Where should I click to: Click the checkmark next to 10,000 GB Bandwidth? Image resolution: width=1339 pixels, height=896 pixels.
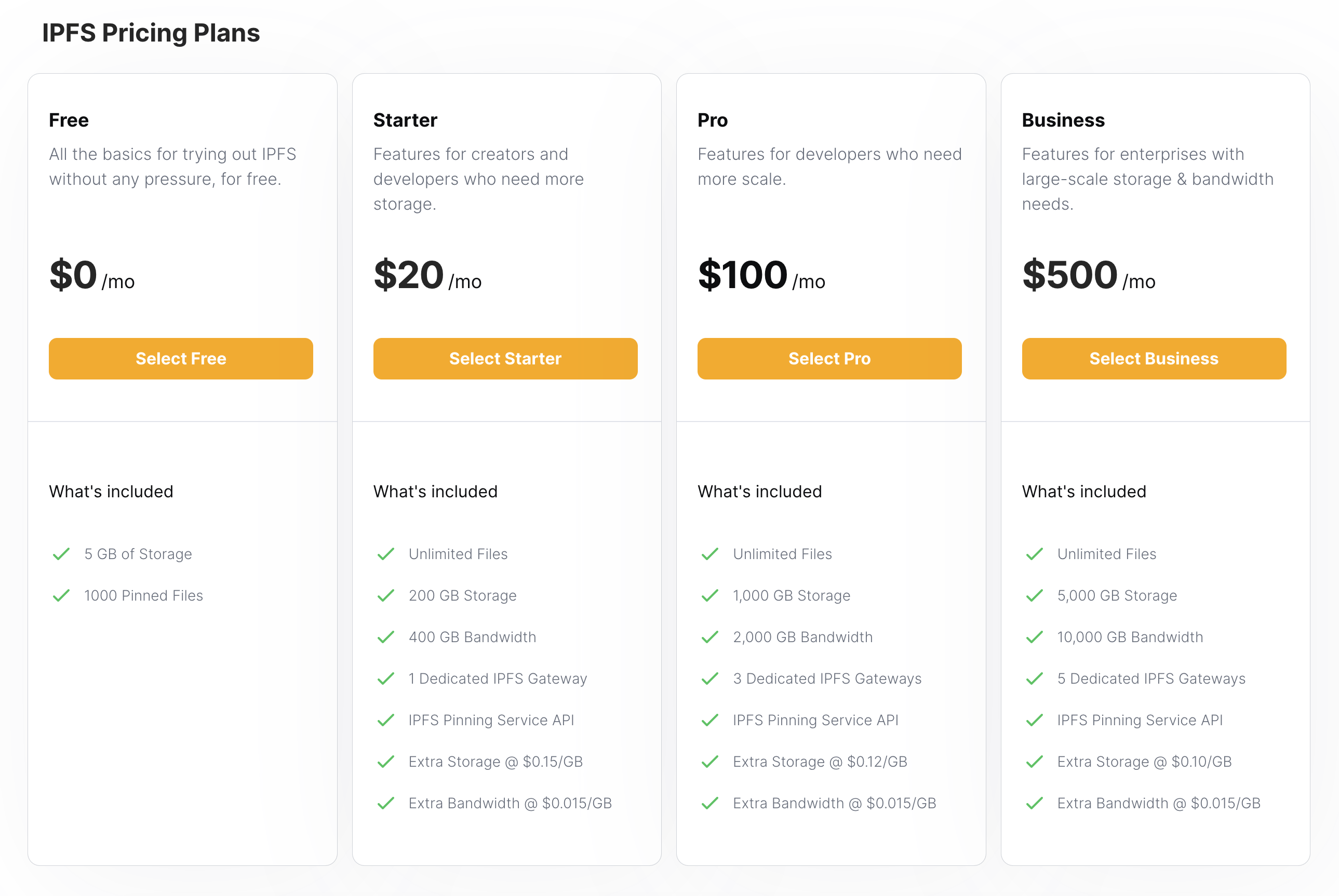coord(1034,637)
